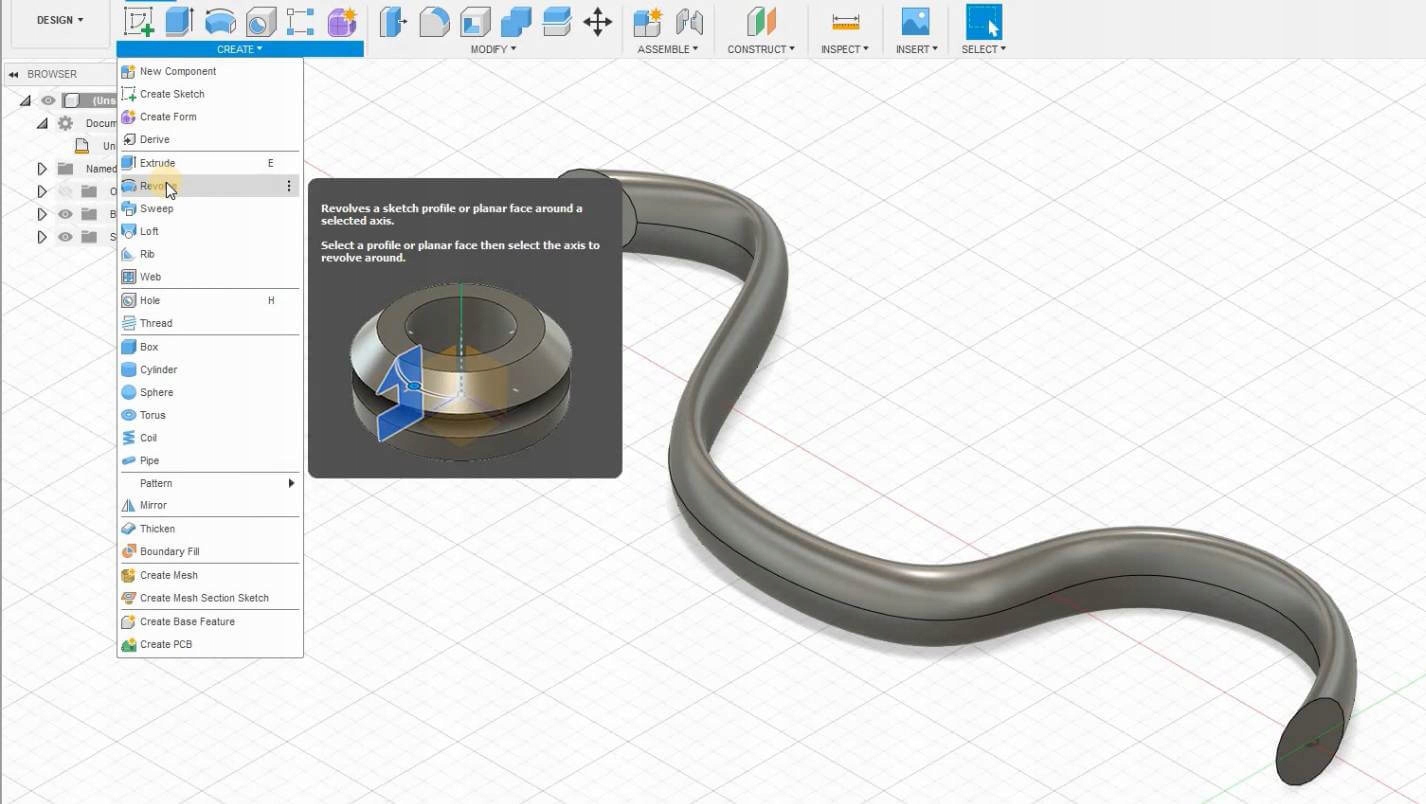Select Pipe in the Create menu
Image resolution: width=1426 pixels, height=804 pixels.
(x=149, y=460)
